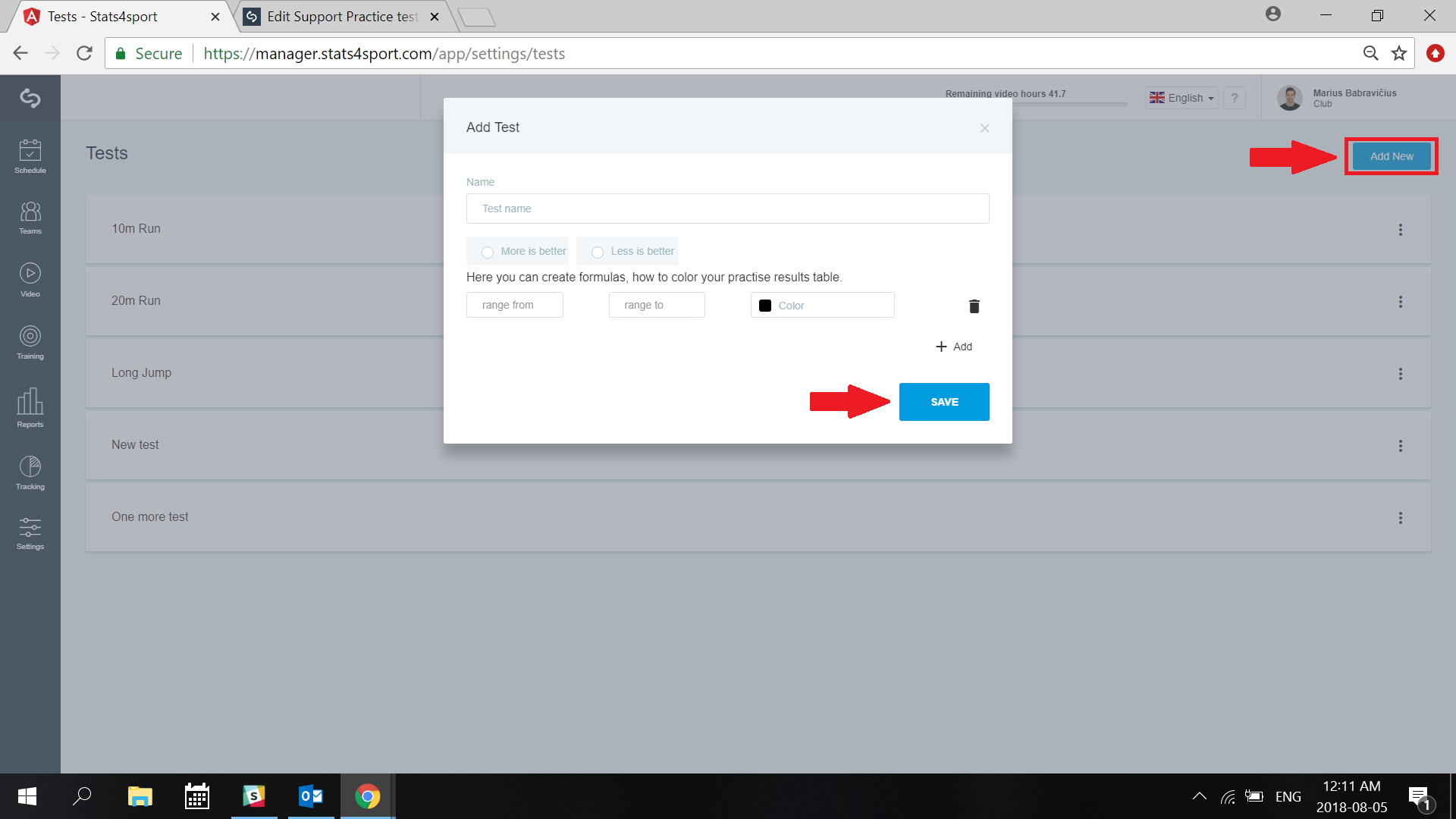Open Tracking pie chart icon
This screenshot has height=819, width=1456.
click(30, 472)
